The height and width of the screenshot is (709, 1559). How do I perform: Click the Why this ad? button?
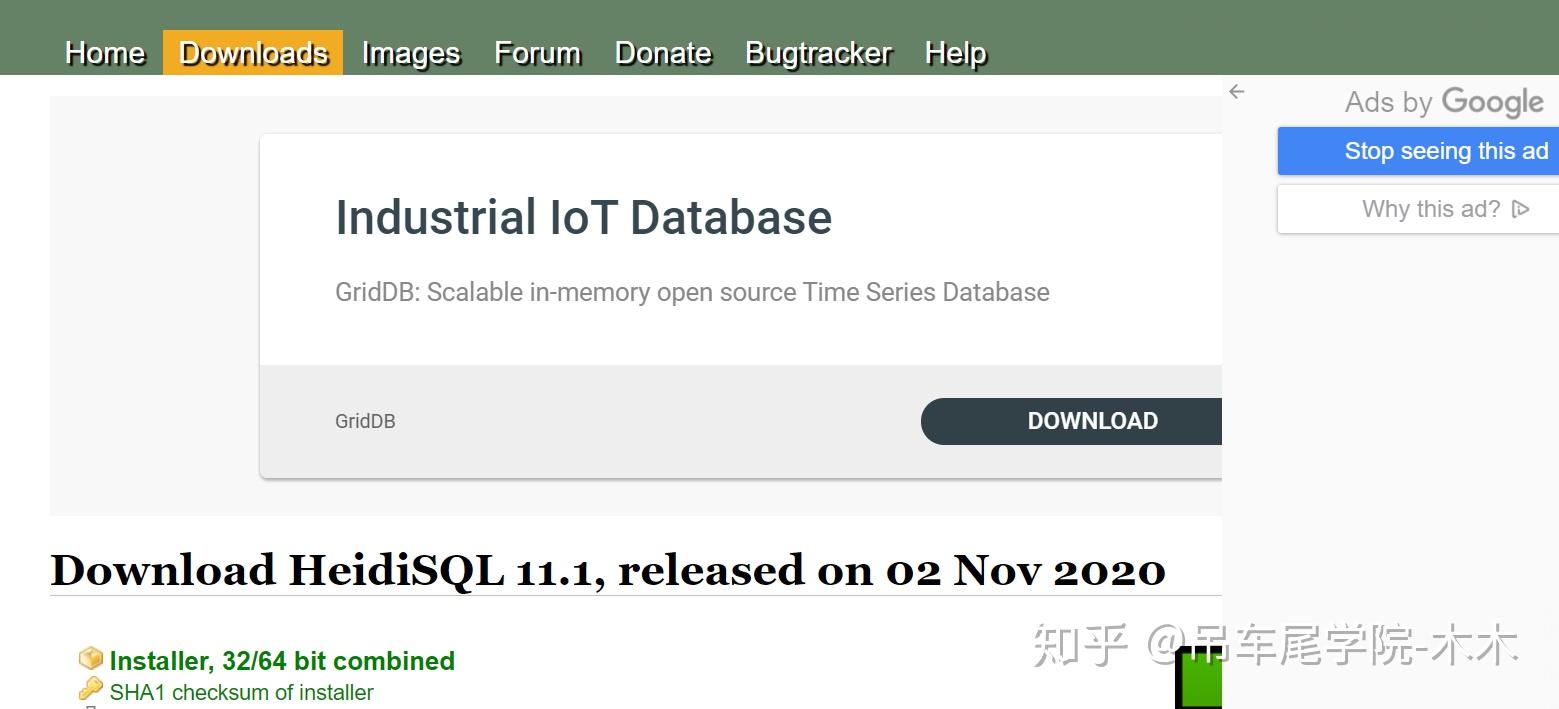point(1430,209)
